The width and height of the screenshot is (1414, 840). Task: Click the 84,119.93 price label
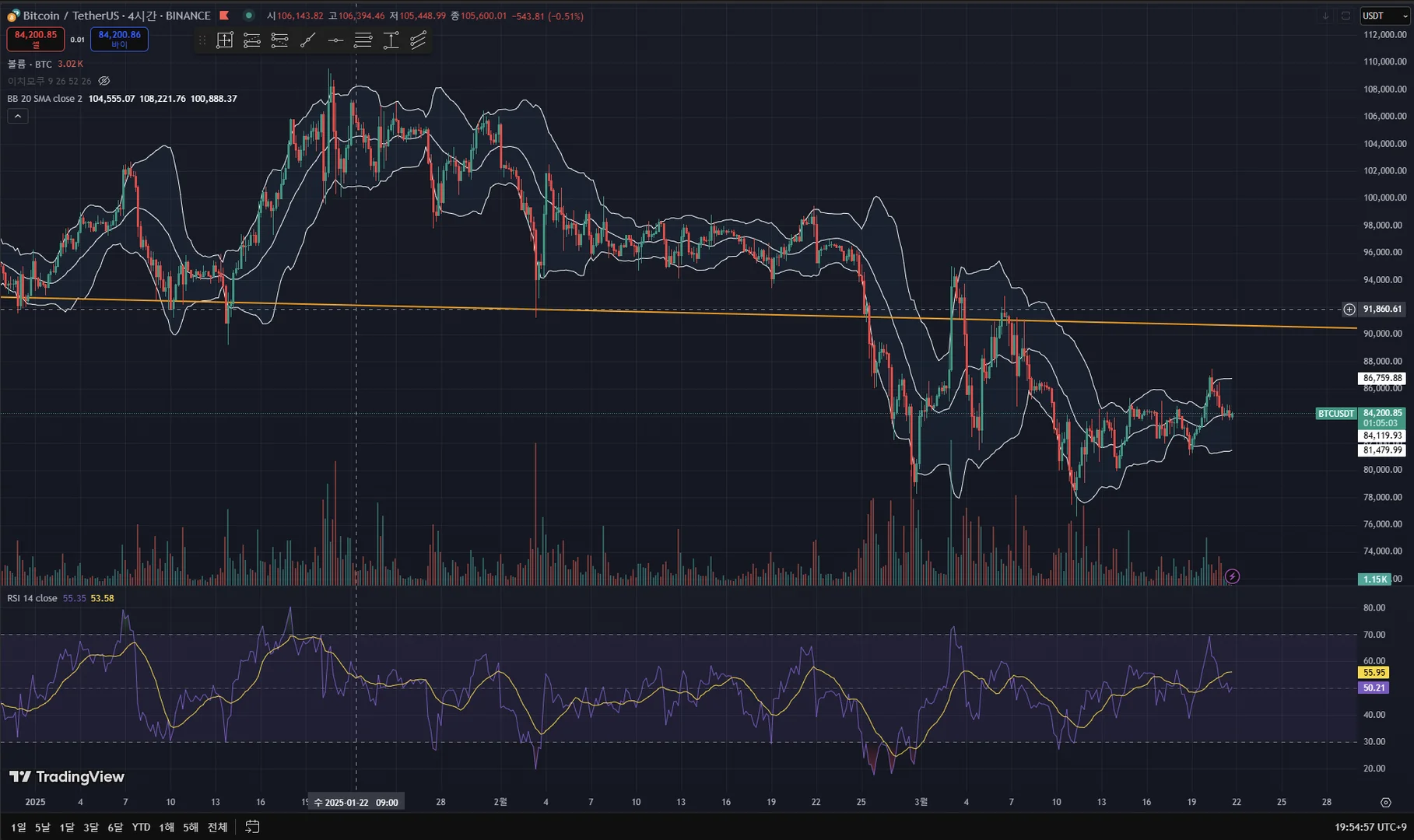[1382, 436]
